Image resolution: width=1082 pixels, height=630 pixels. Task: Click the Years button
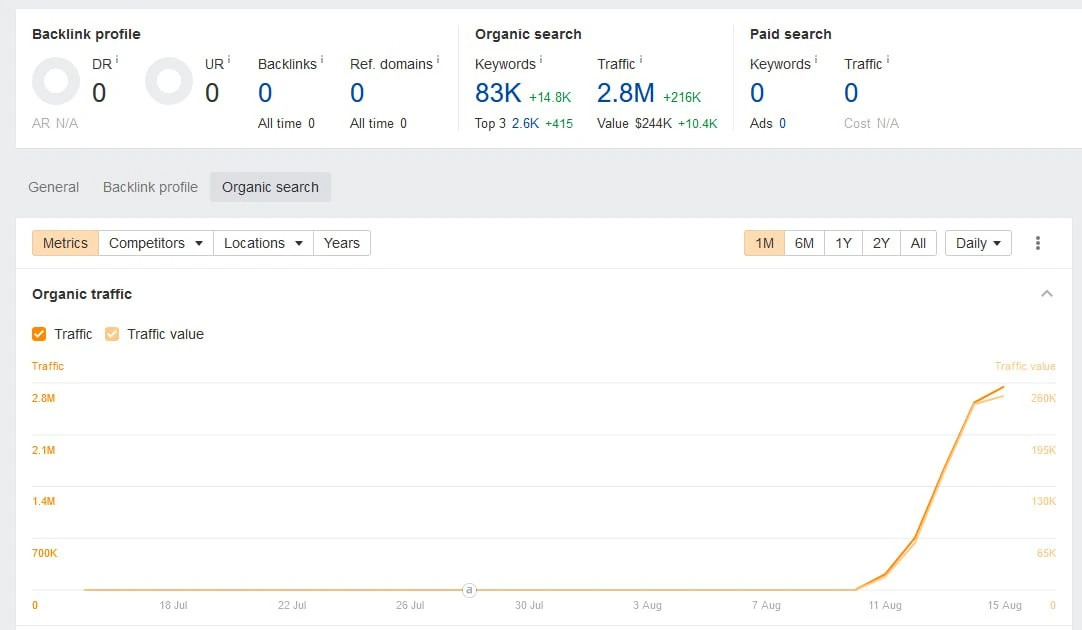[342, 243]
